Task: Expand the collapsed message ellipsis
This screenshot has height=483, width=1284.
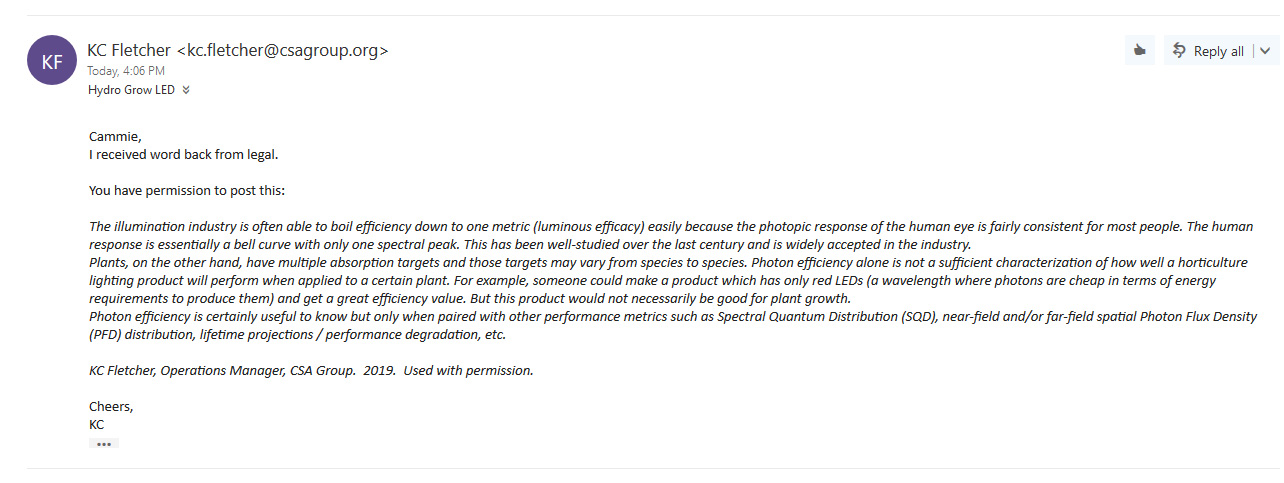Action: point(104,443)
